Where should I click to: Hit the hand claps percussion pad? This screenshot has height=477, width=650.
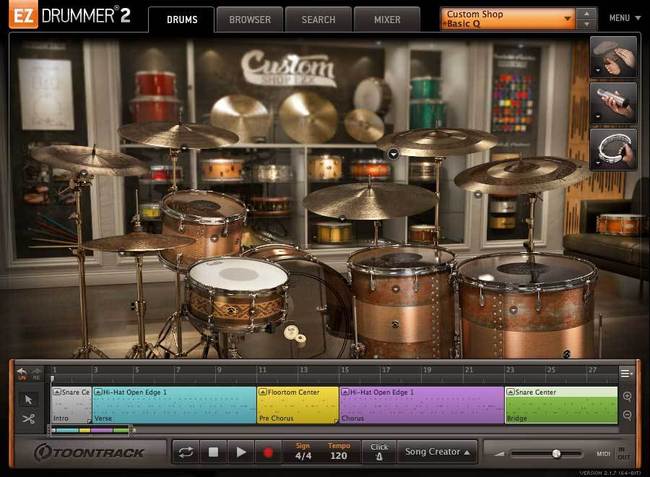pos(614,57)
